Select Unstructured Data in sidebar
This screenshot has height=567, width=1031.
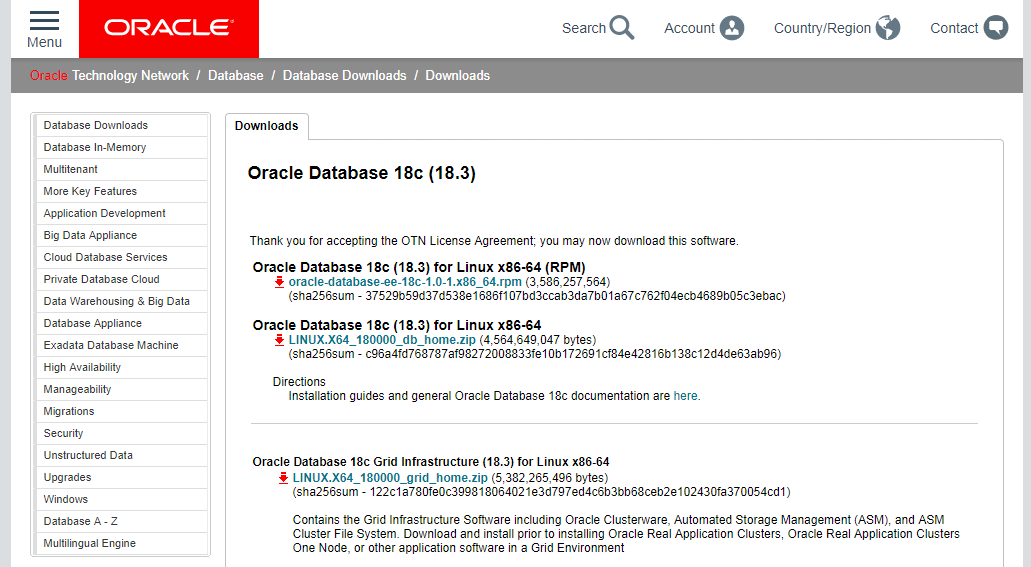(x=121, y=455)
